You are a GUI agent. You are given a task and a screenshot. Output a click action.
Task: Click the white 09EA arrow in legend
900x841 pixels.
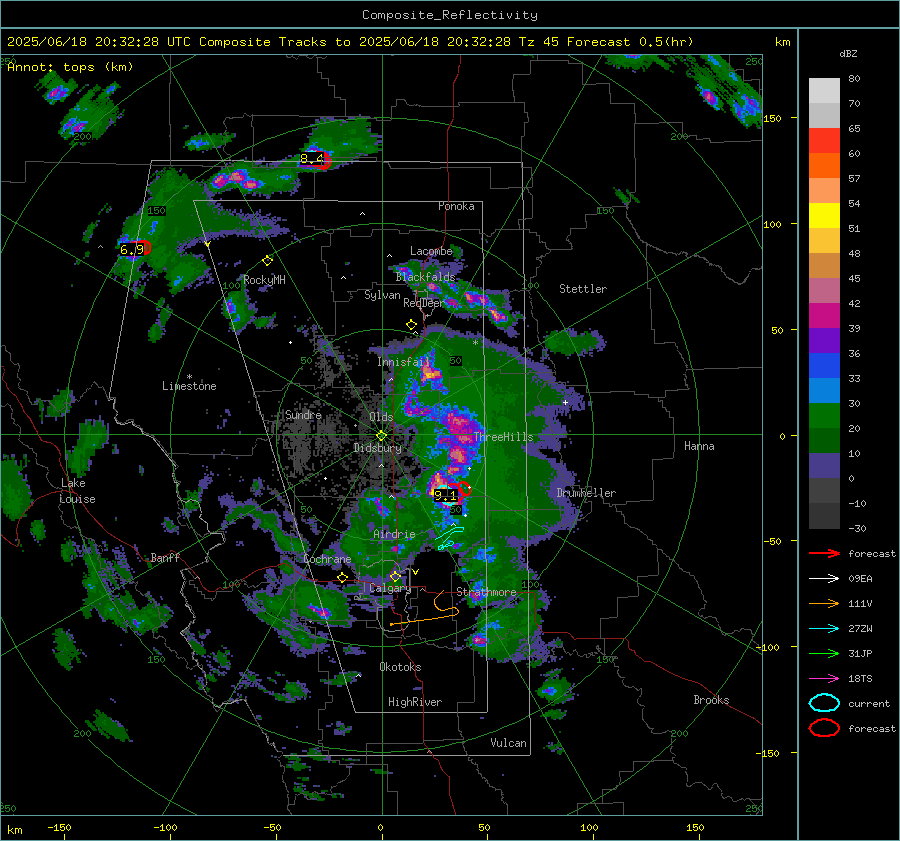[824, 579]
